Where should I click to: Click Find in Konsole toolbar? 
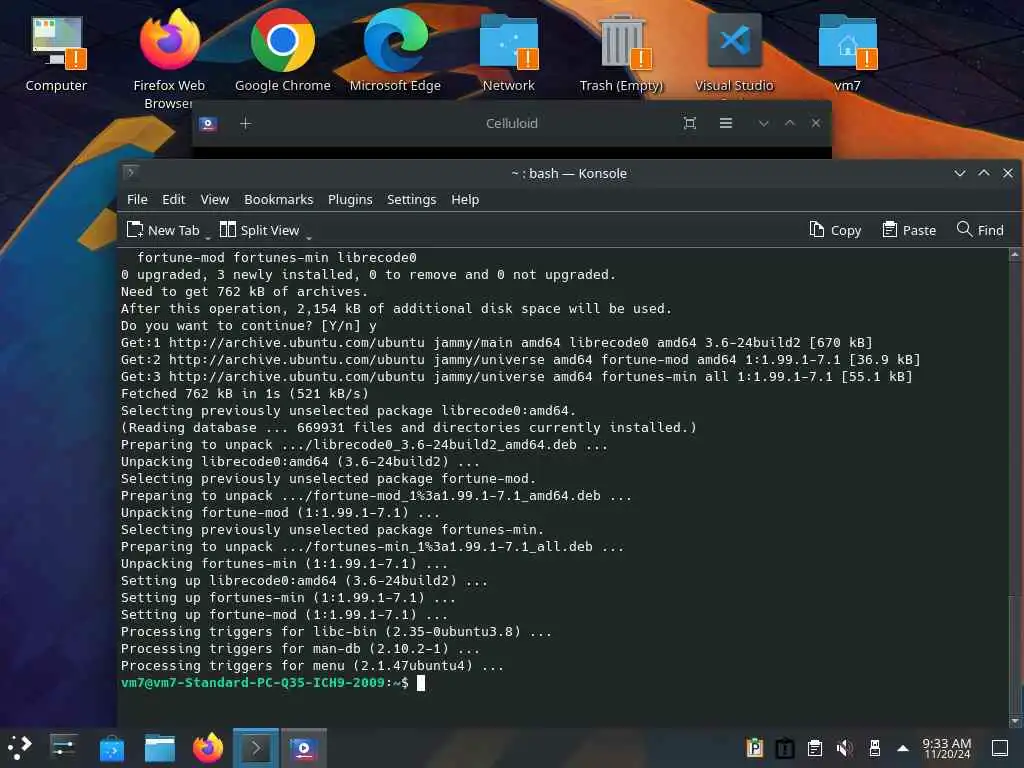980,230
